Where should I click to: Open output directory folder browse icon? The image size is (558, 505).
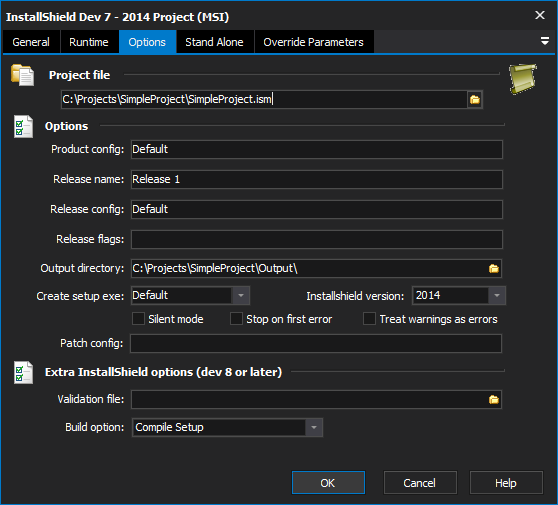494,269
